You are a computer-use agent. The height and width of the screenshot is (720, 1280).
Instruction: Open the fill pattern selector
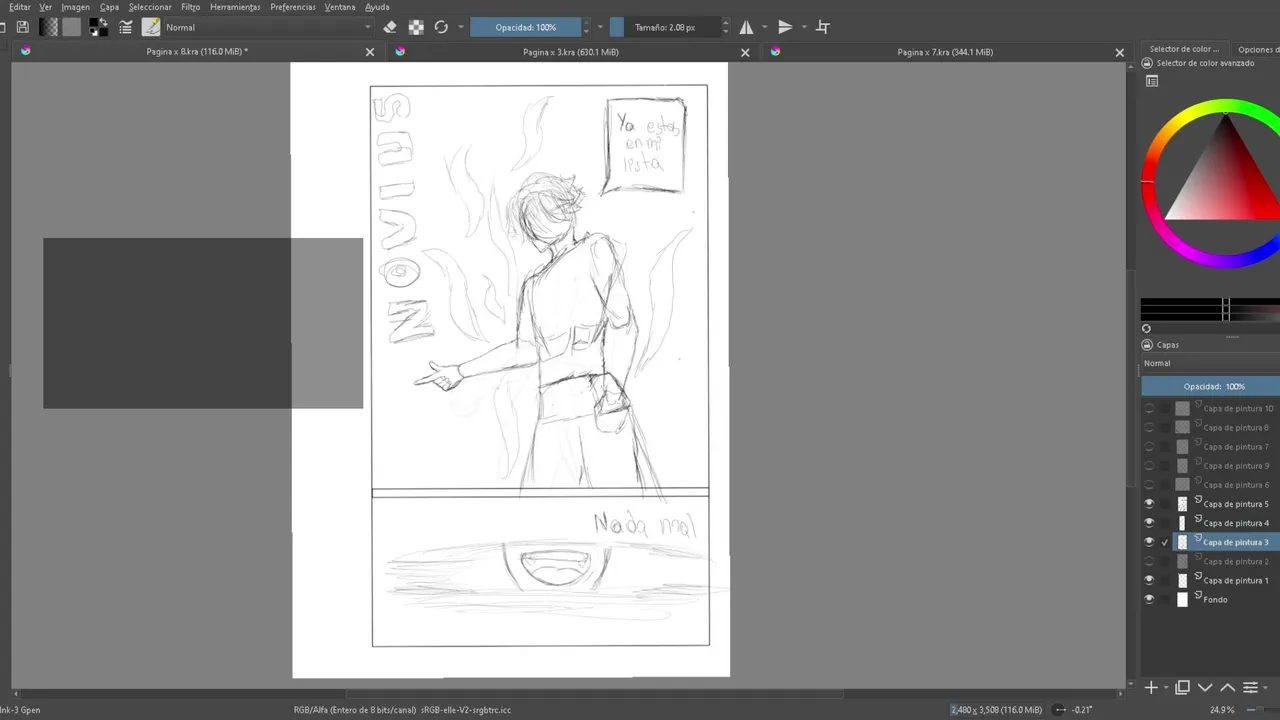pyautogui.click(x=72, y=27)
